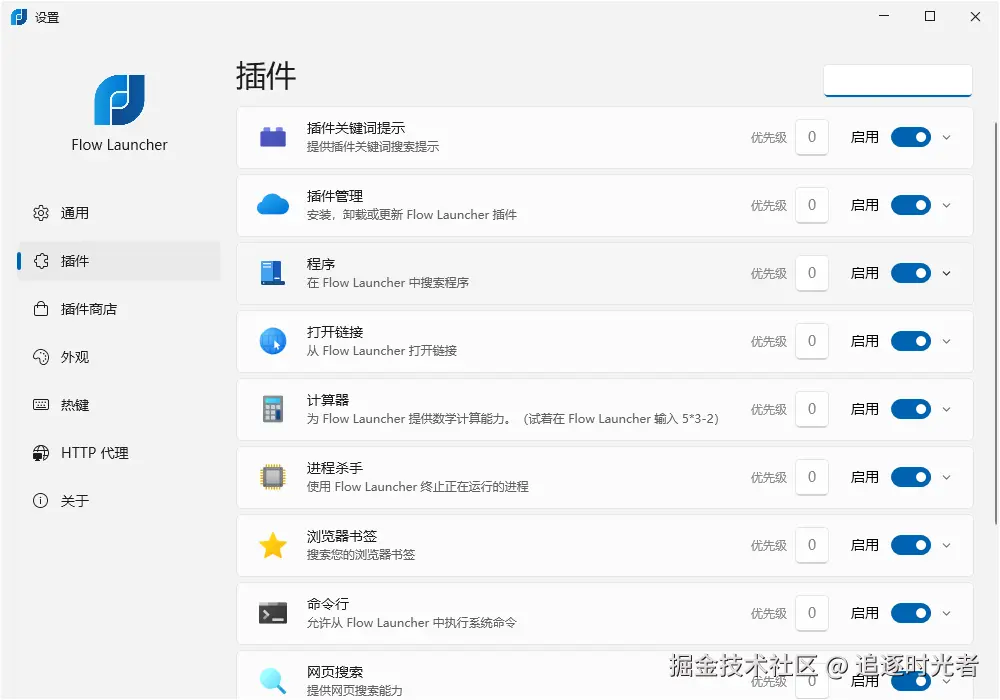
Task: Open the 关于 page
Action: click(119, 500)
